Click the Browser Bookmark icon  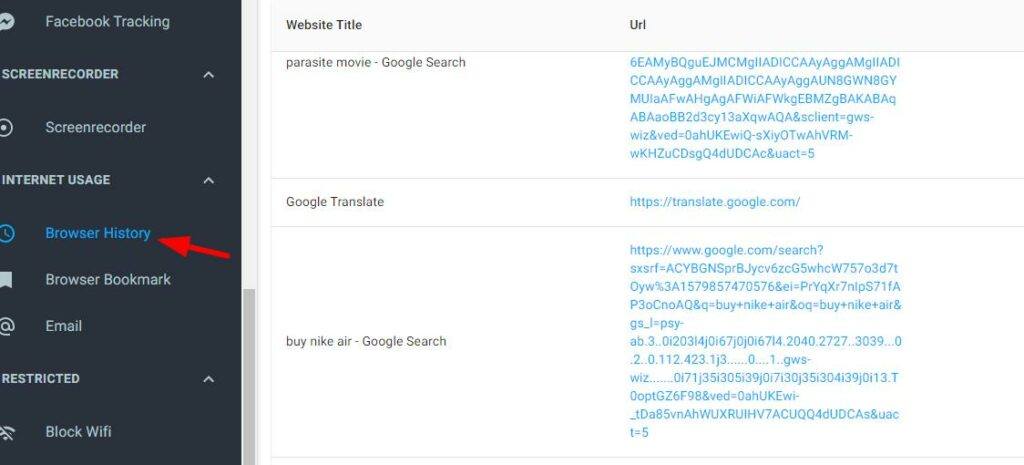pyautogui.click(x=6, y=280)
